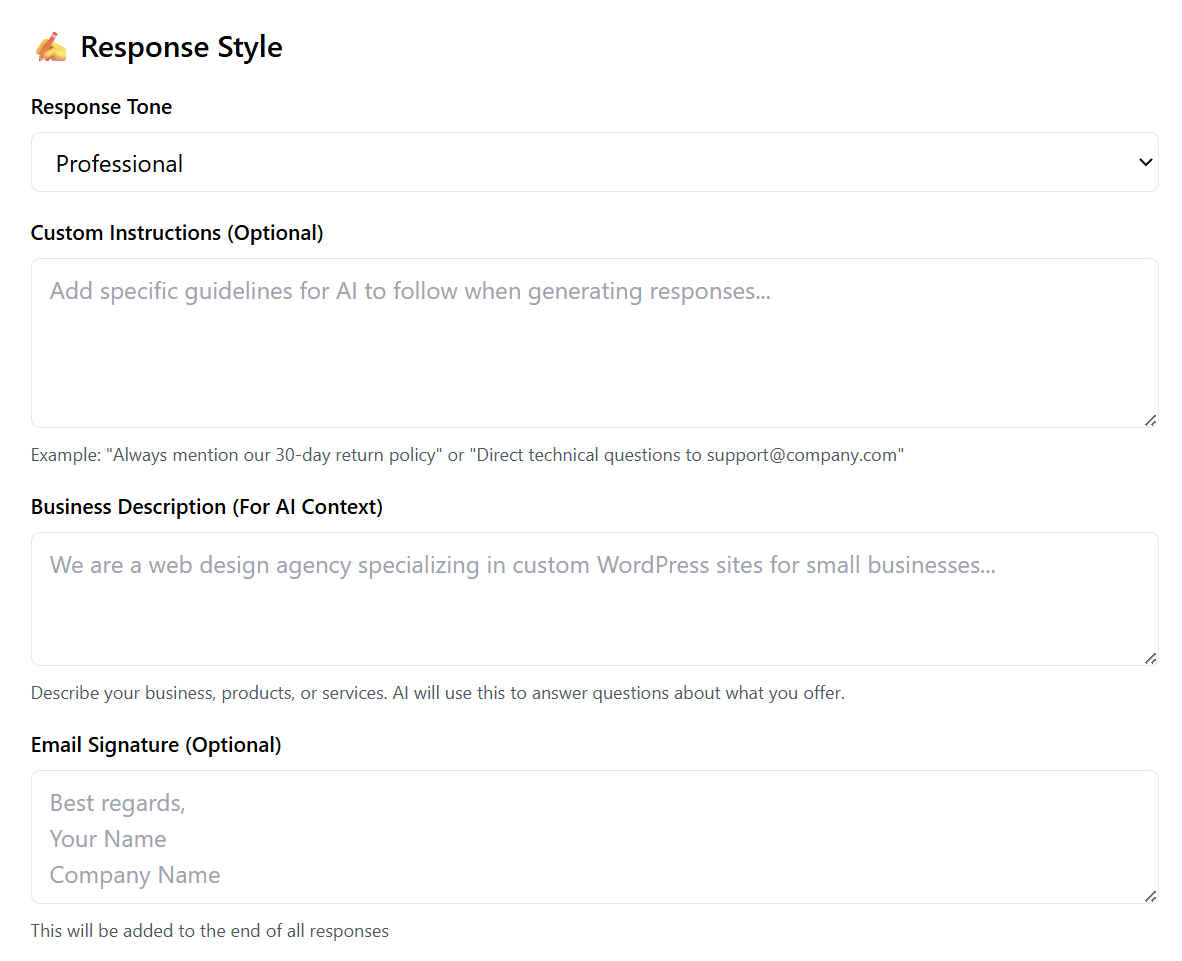Image resolution: width=1182 pixels, height=961 pixels.
Task: Focus the Email Signature text area
Action: (x=594, y=838)
